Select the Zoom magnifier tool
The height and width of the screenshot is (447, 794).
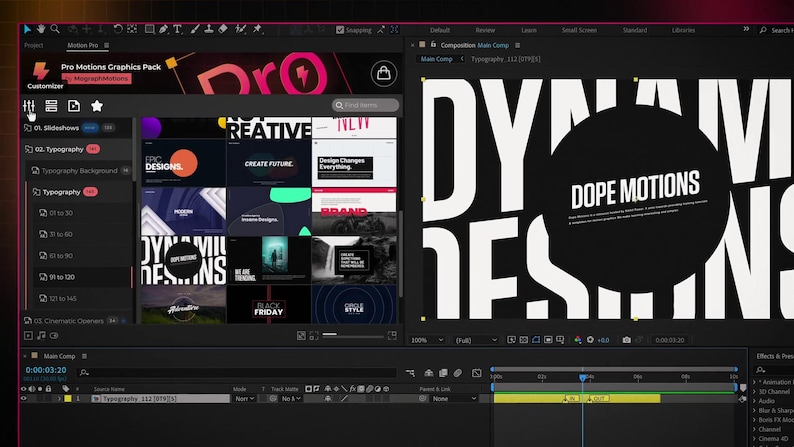(55, 29)
